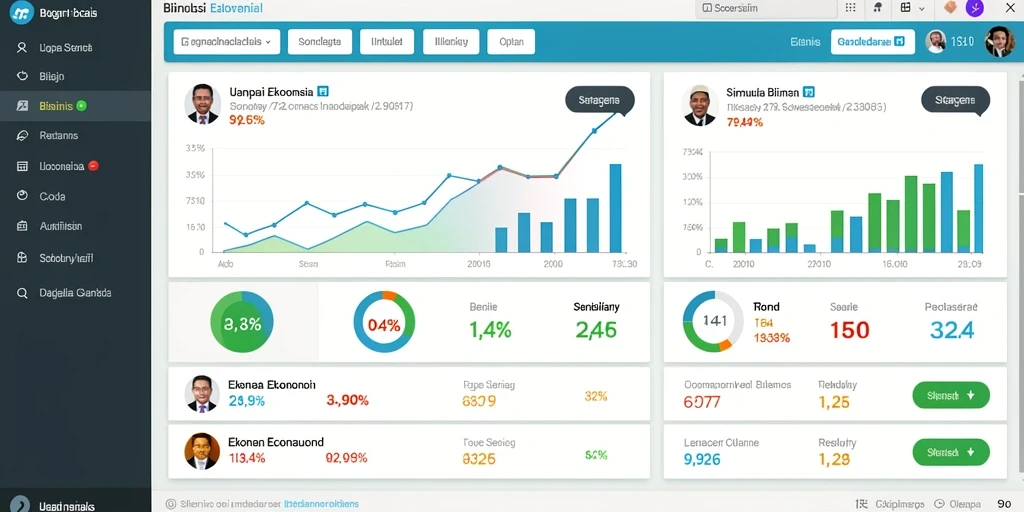The height and width of the screenshot is (512, 1024).
Task: Click the blue logo icon in sidebar header
Action: 22,14
